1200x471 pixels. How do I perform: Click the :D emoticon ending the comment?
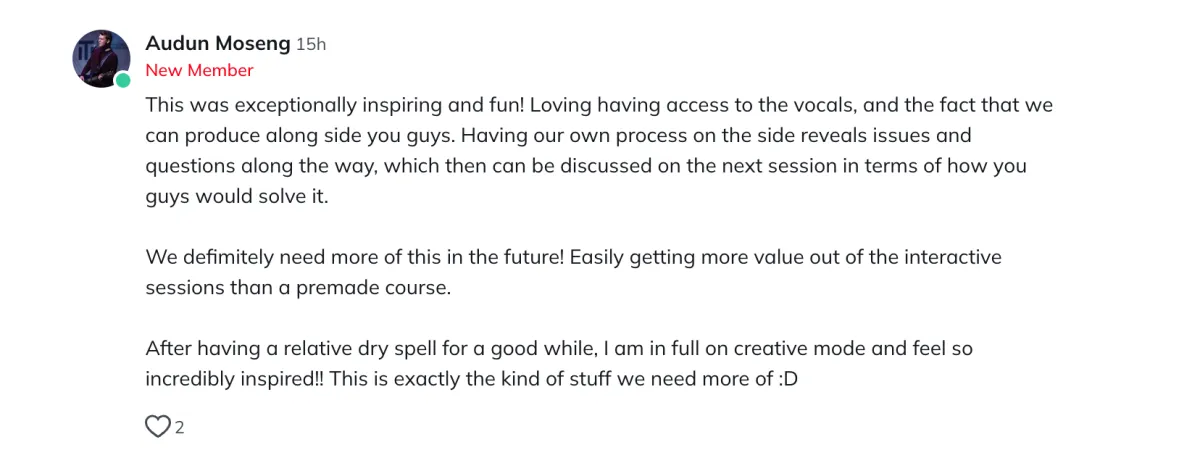pyautogui.click(x=787, y=380)
